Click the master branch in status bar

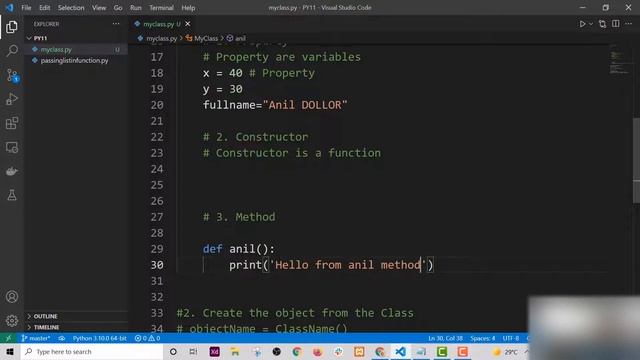tap(36, 338)
